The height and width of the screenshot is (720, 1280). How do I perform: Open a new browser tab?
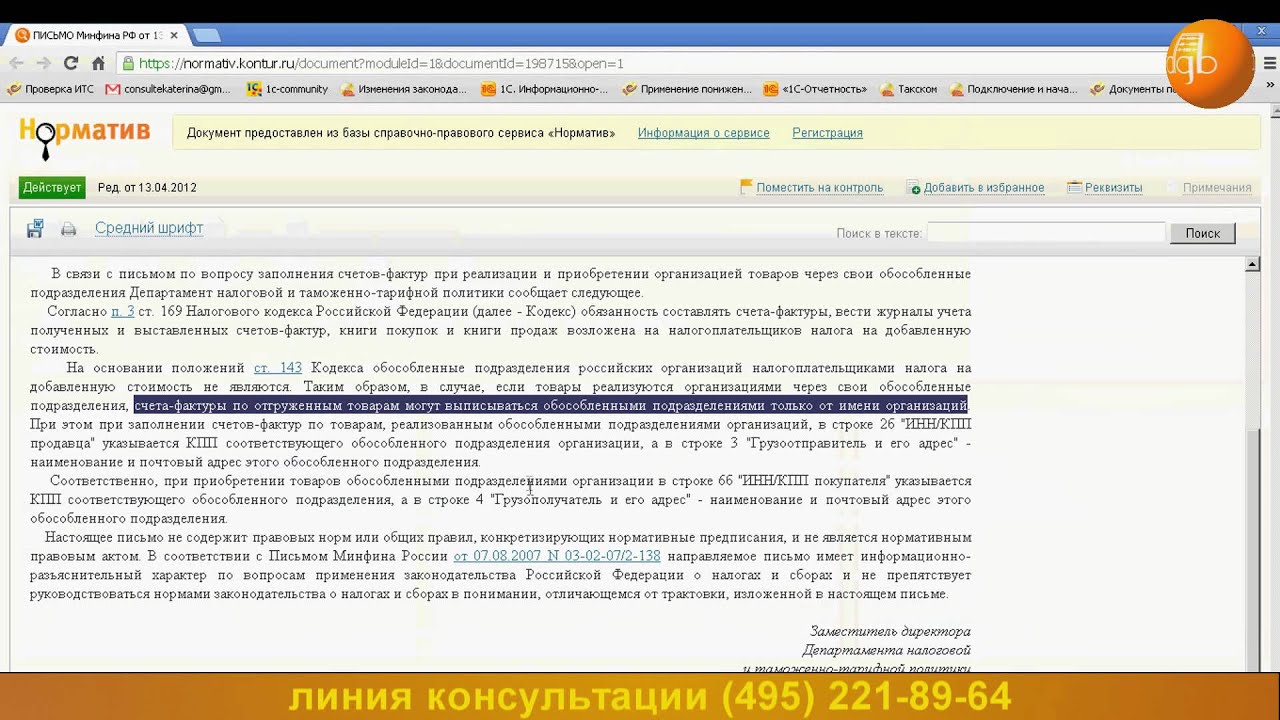click(x=206, y=35)
